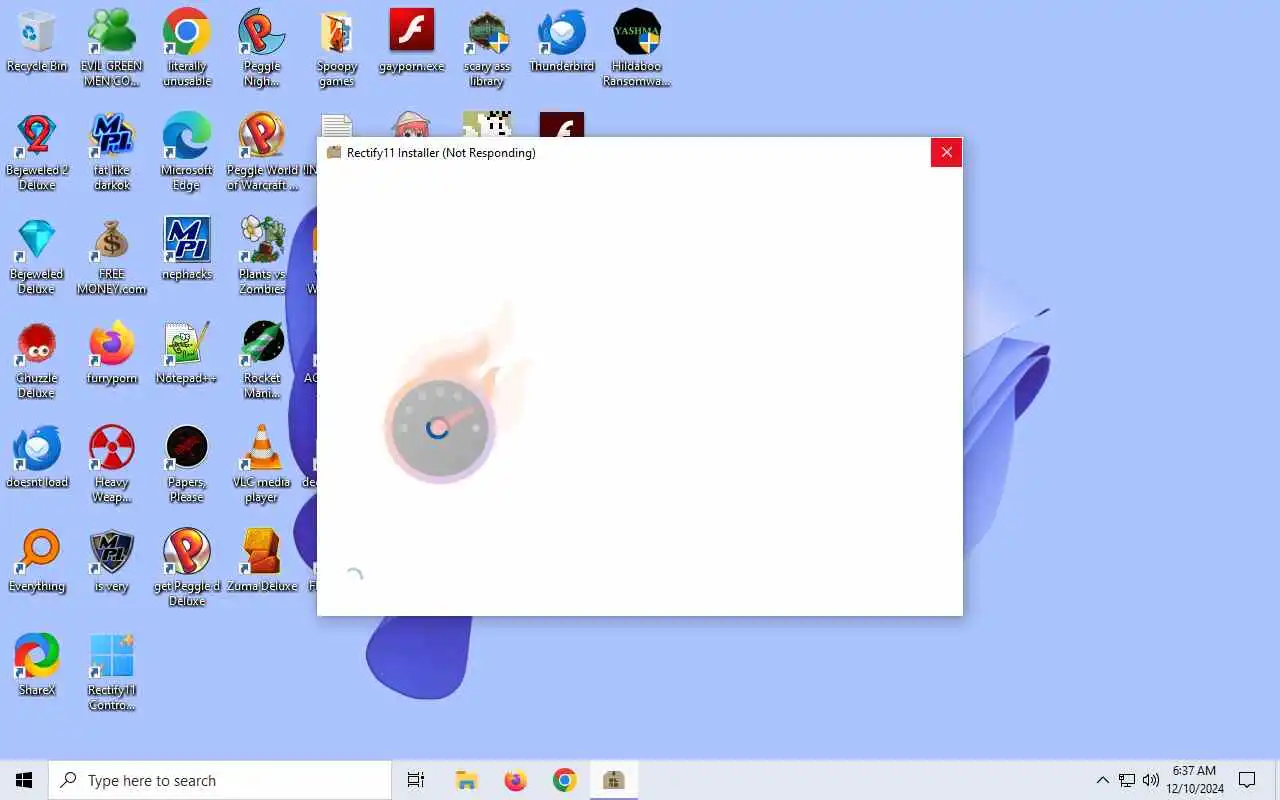Launch Chrome from the taskbar

565,780
